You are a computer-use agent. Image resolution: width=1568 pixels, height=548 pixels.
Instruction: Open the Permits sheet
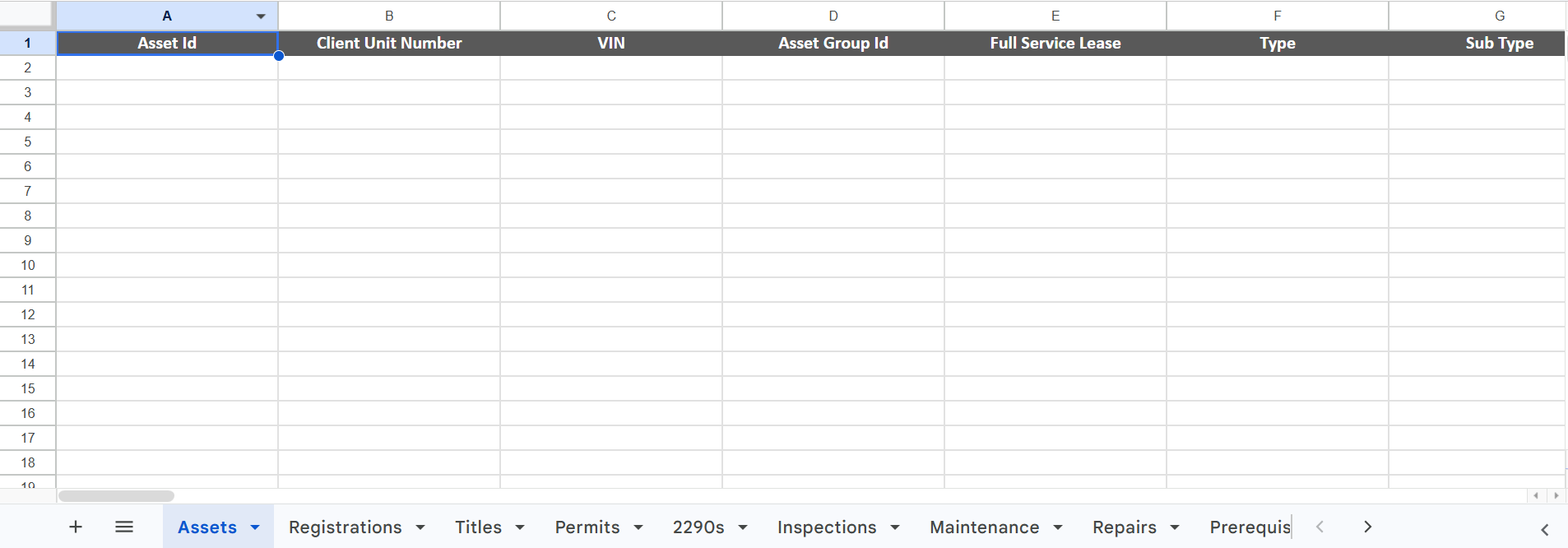587,527
